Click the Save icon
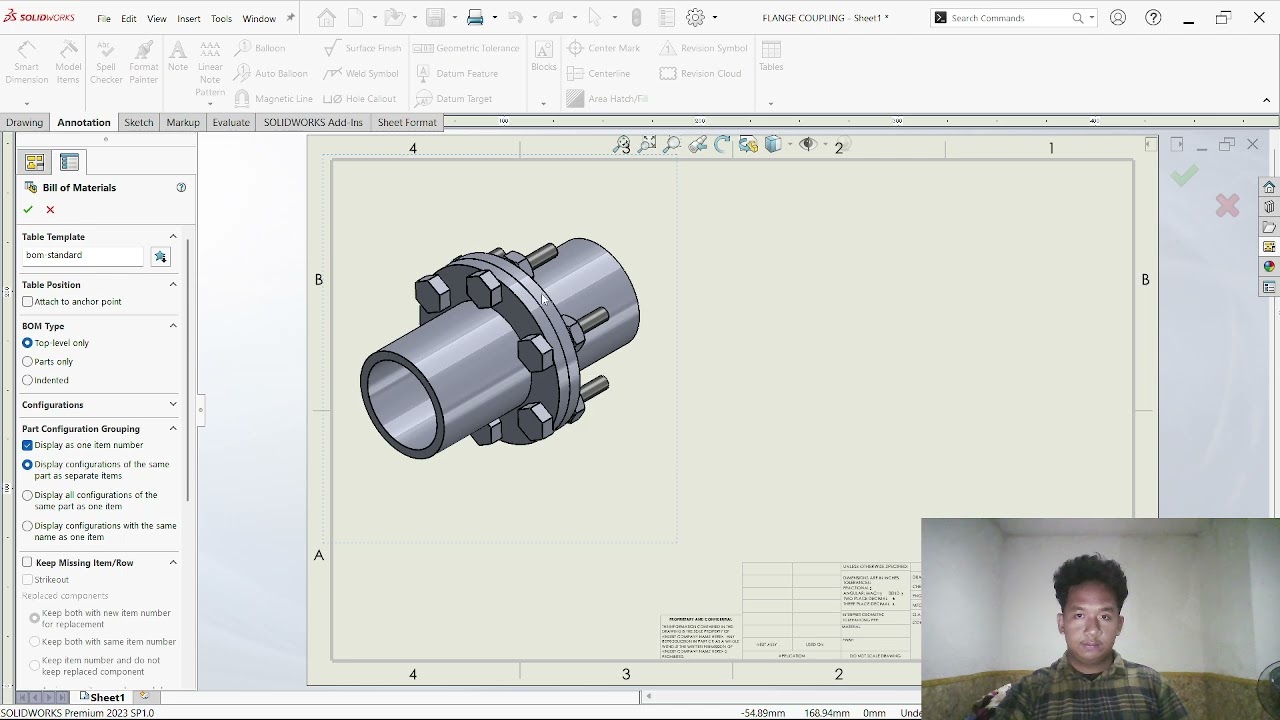Viewport: 1280px width, 720px height. click(x=434, y=17)
